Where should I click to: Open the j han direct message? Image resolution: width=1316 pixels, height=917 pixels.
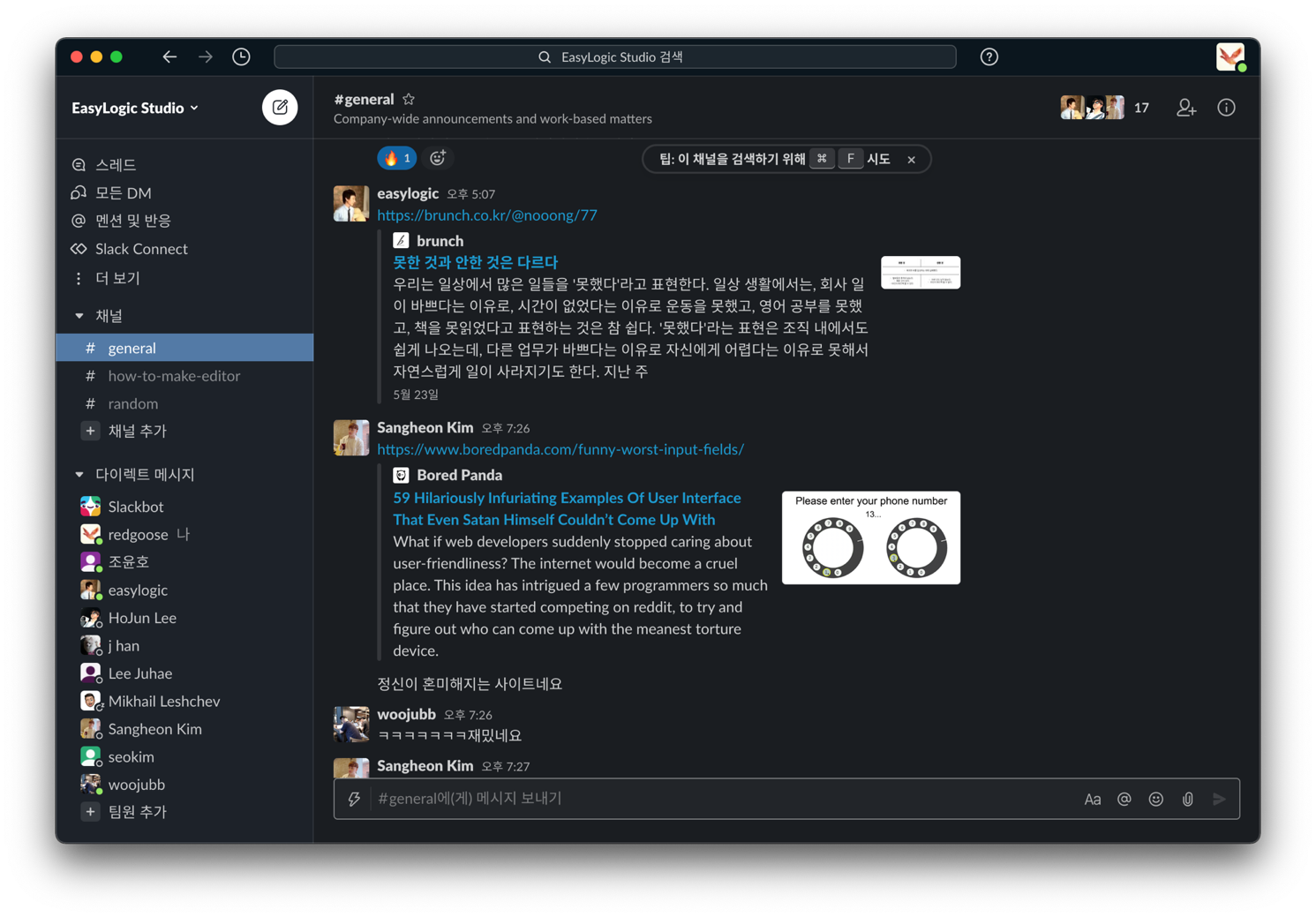point(184,646)
